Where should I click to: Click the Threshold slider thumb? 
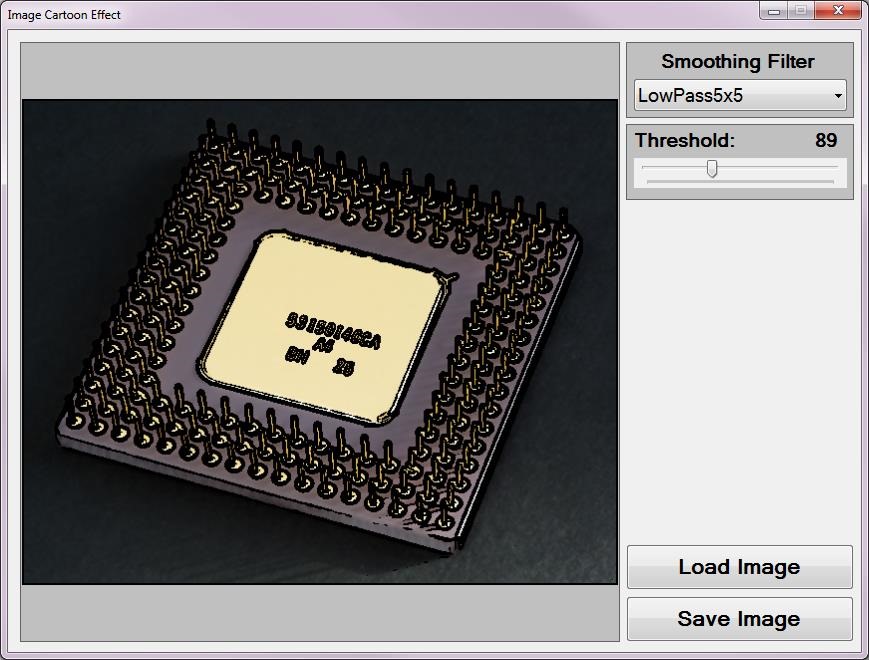click(712, 168)
